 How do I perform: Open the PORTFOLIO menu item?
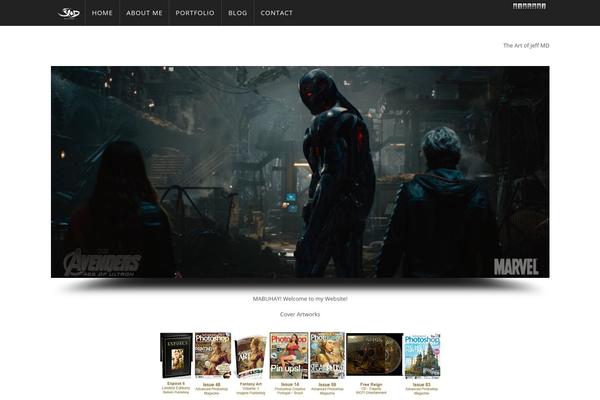(x=195, y=13)
